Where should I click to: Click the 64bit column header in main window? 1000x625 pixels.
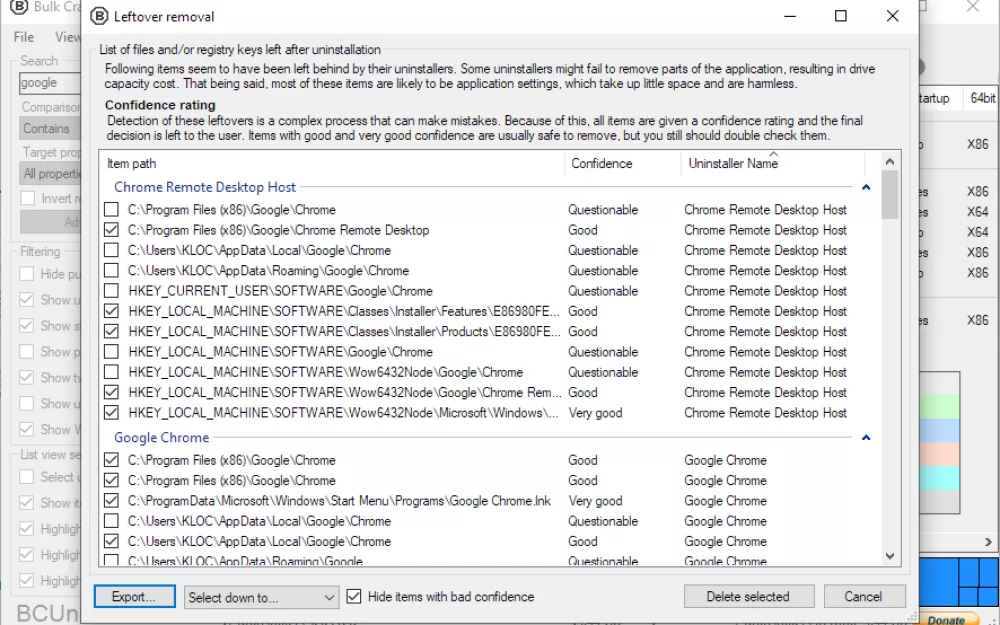point(981,98)
